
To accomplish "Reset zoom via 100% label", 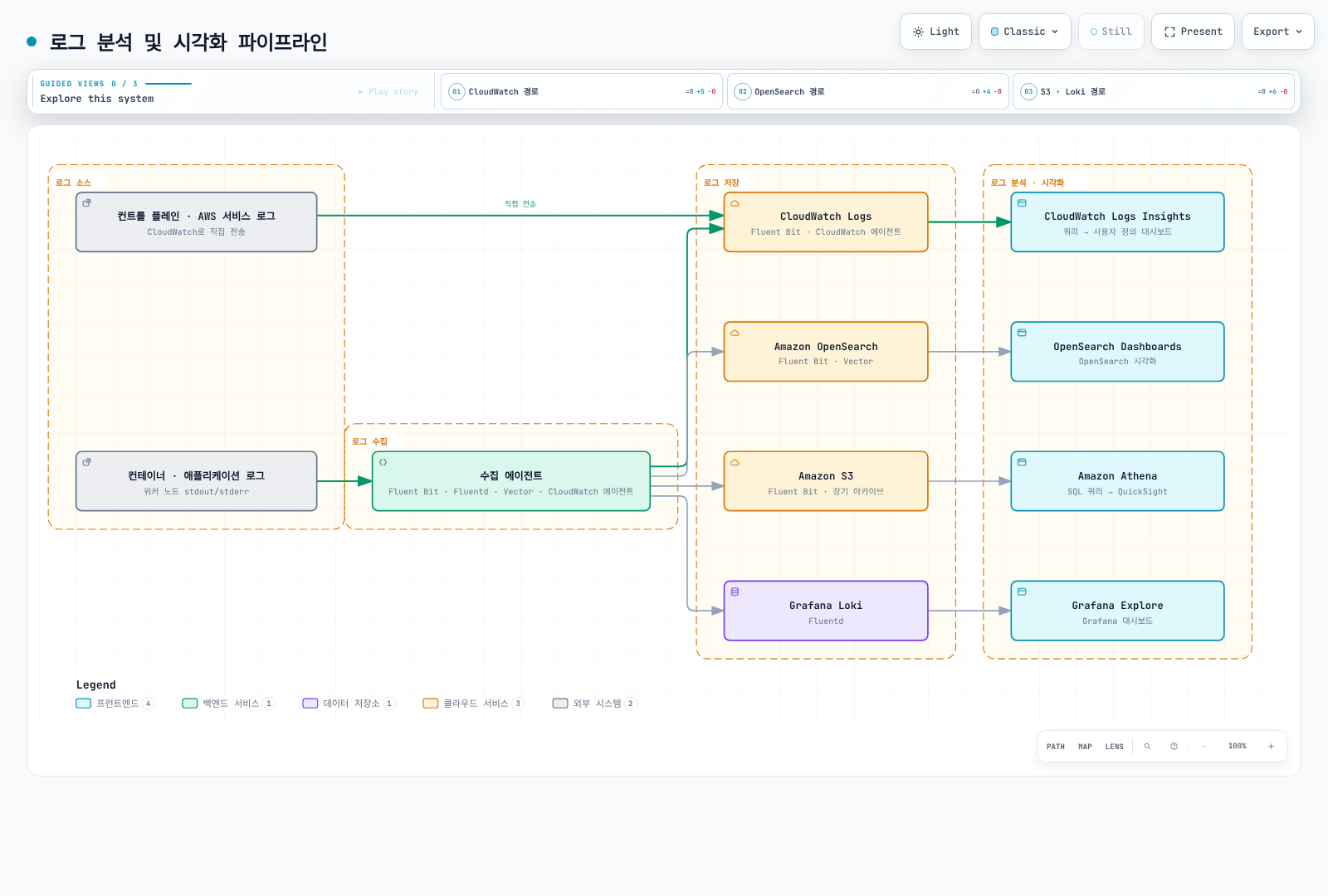I will point(1238,747).
